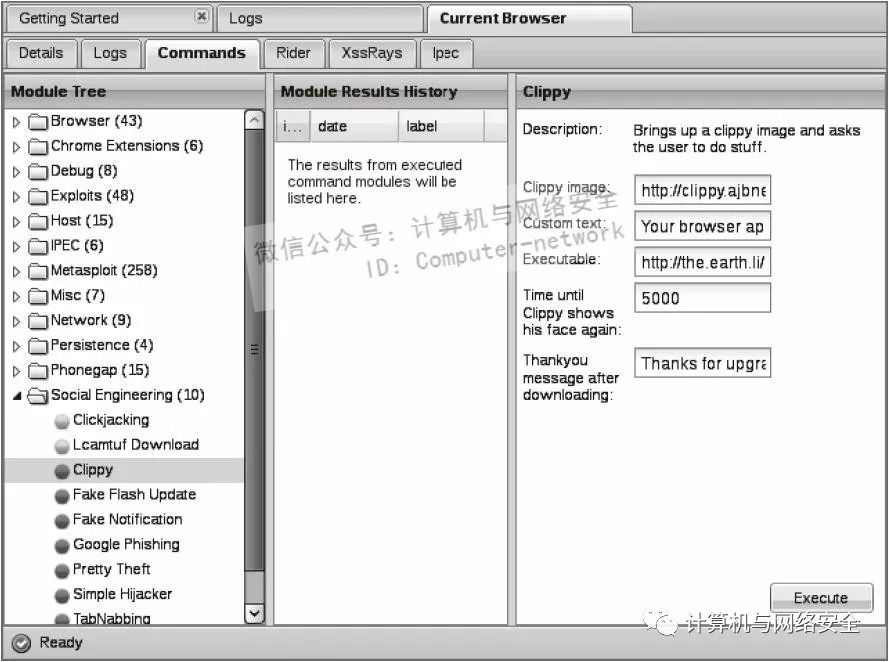The image size is (889, 662).
Task: Click the Ready status checkmark icon
Action: (x=21, y=643)
